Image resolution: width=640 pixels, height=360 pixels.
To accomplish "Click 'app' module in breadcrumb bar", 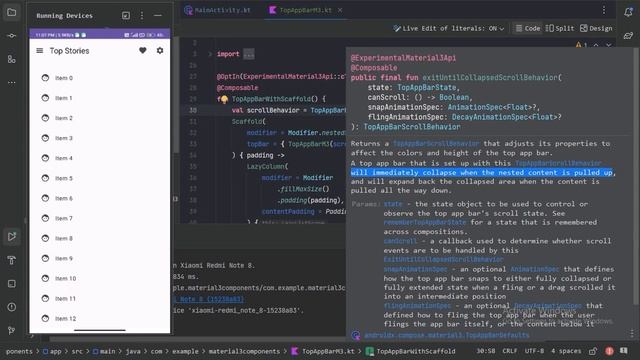I will [52, 351].
